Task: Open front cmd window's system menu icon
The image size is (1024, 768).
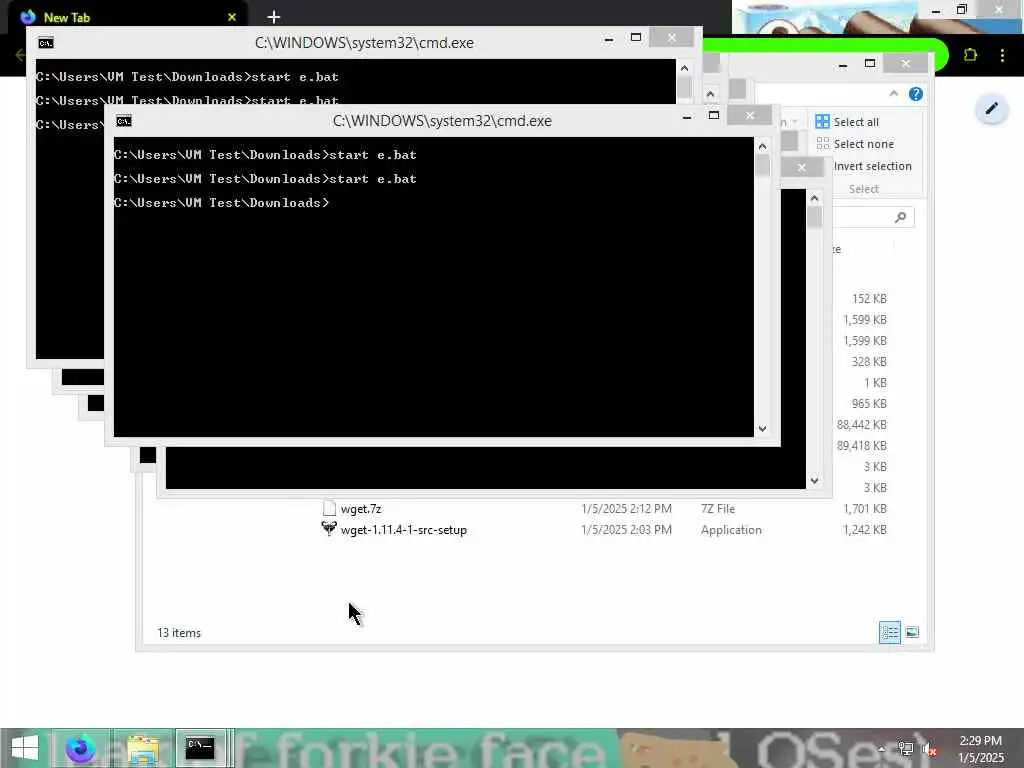Action: click(123, 121)
